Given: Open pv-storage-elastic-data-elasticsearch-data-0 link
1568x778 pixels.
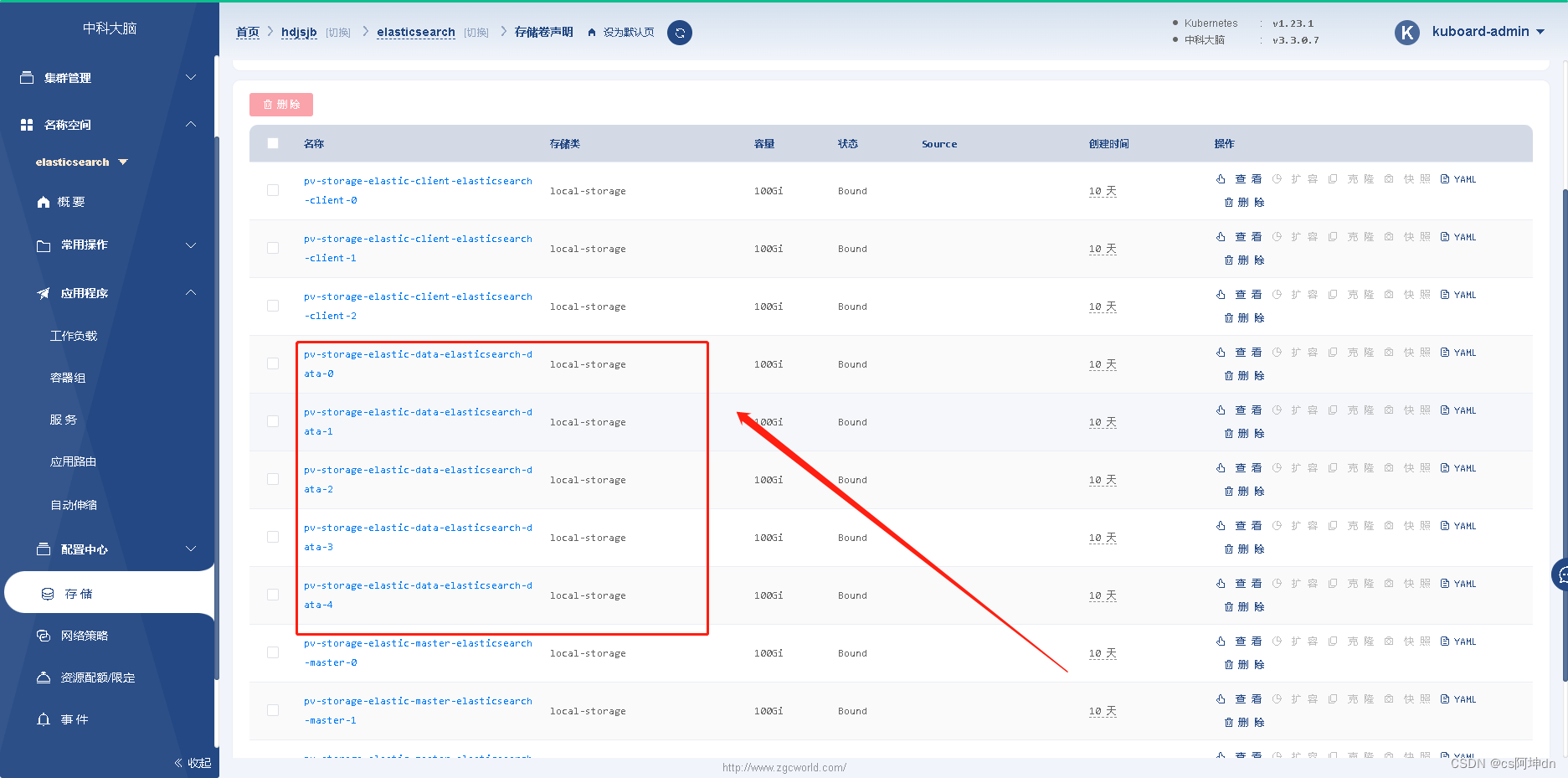Looking at the screenshot, I should 418,363.
